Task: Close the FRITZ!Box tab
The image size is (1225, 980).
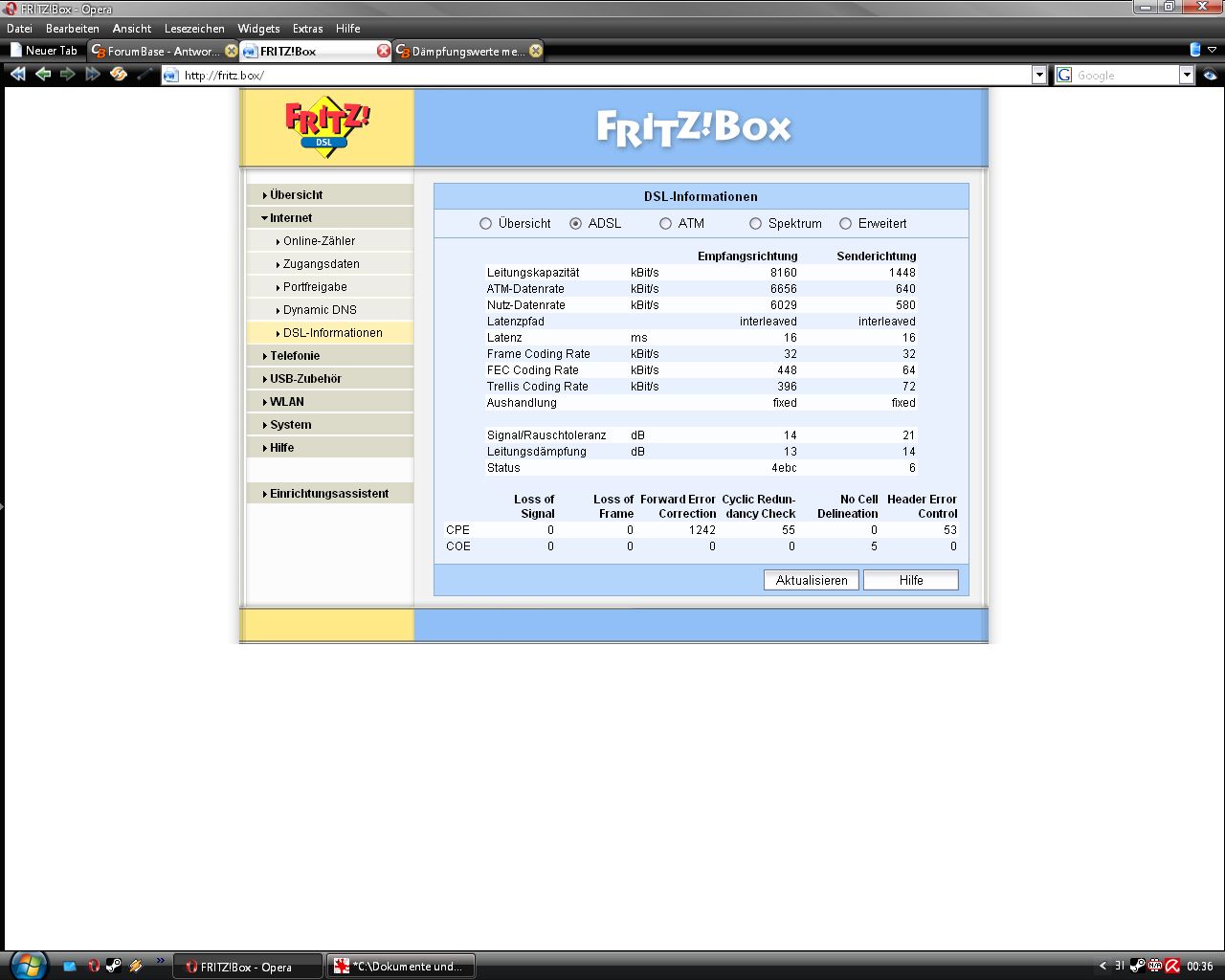Action: tap(384, 51)
